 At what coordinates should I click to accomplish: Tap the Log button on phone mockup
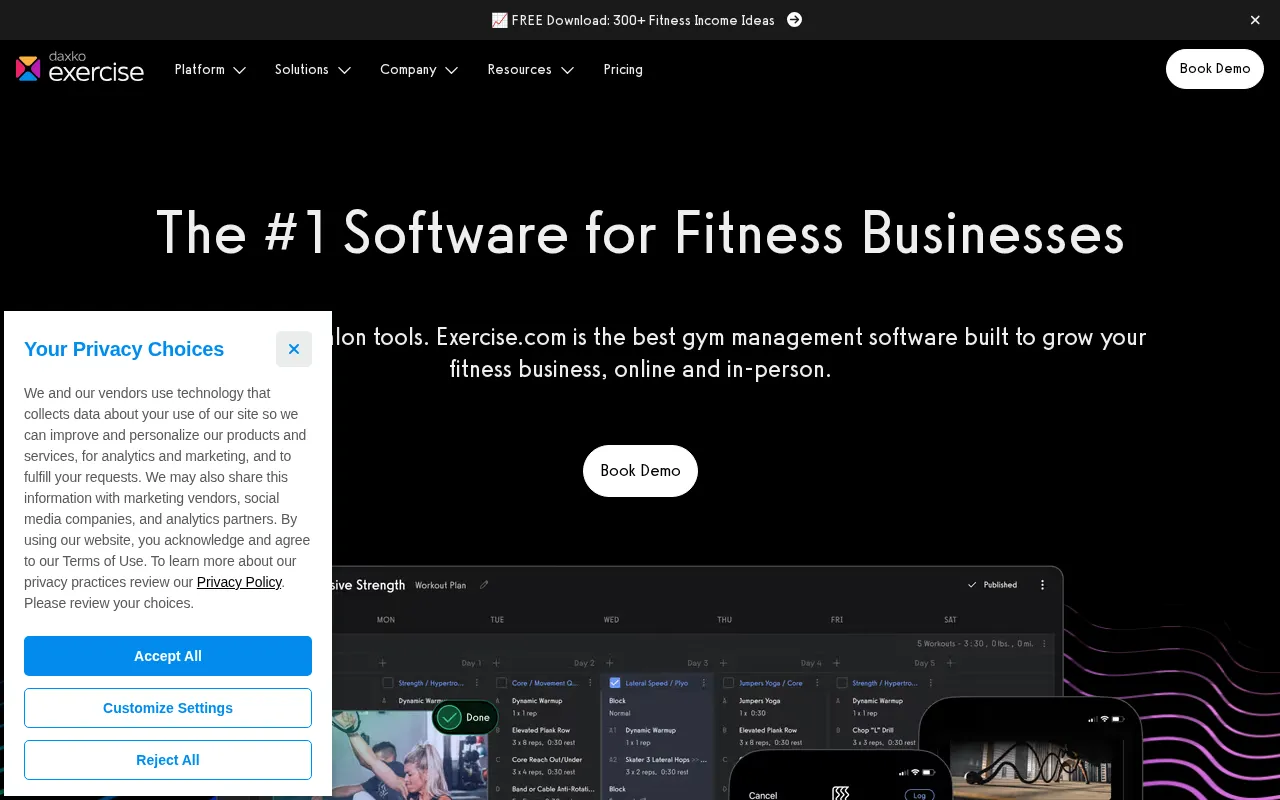click(x=919, y=795)
